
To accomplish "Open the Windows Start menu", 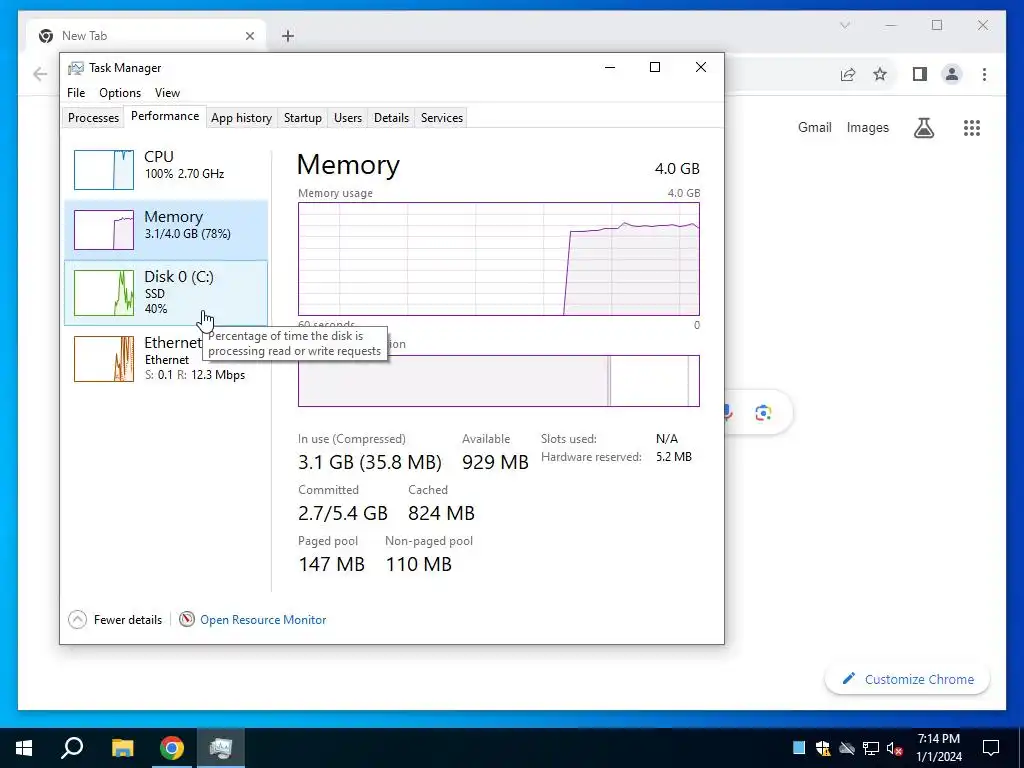I will click(x=24, y=748).
